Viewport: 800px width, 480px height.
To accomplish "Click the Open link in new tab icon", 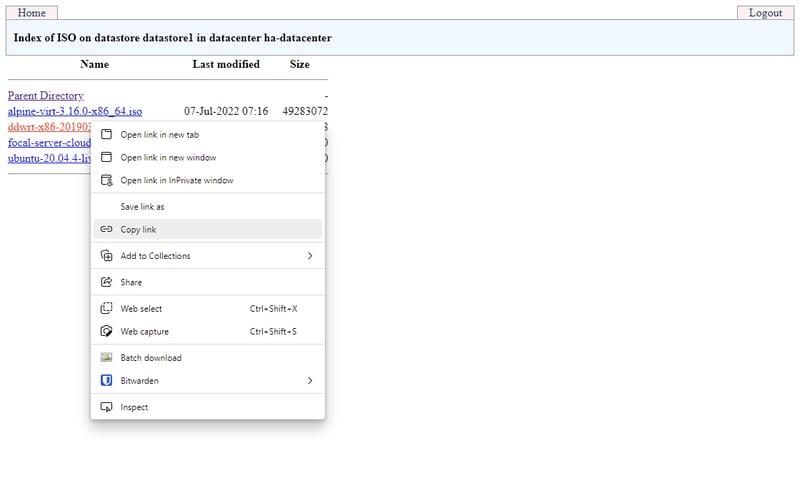I will 107,134.
